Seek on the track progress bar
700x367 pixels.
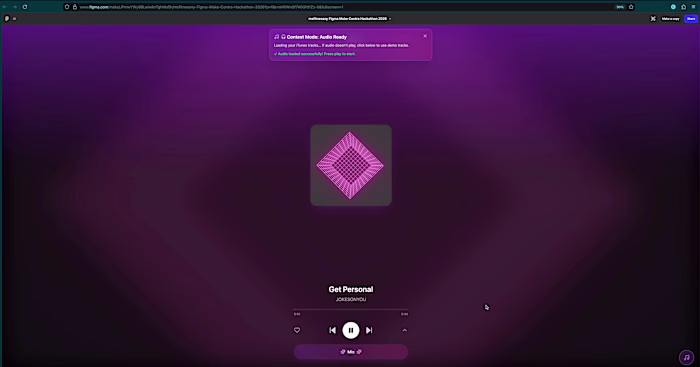pos(350,309)
